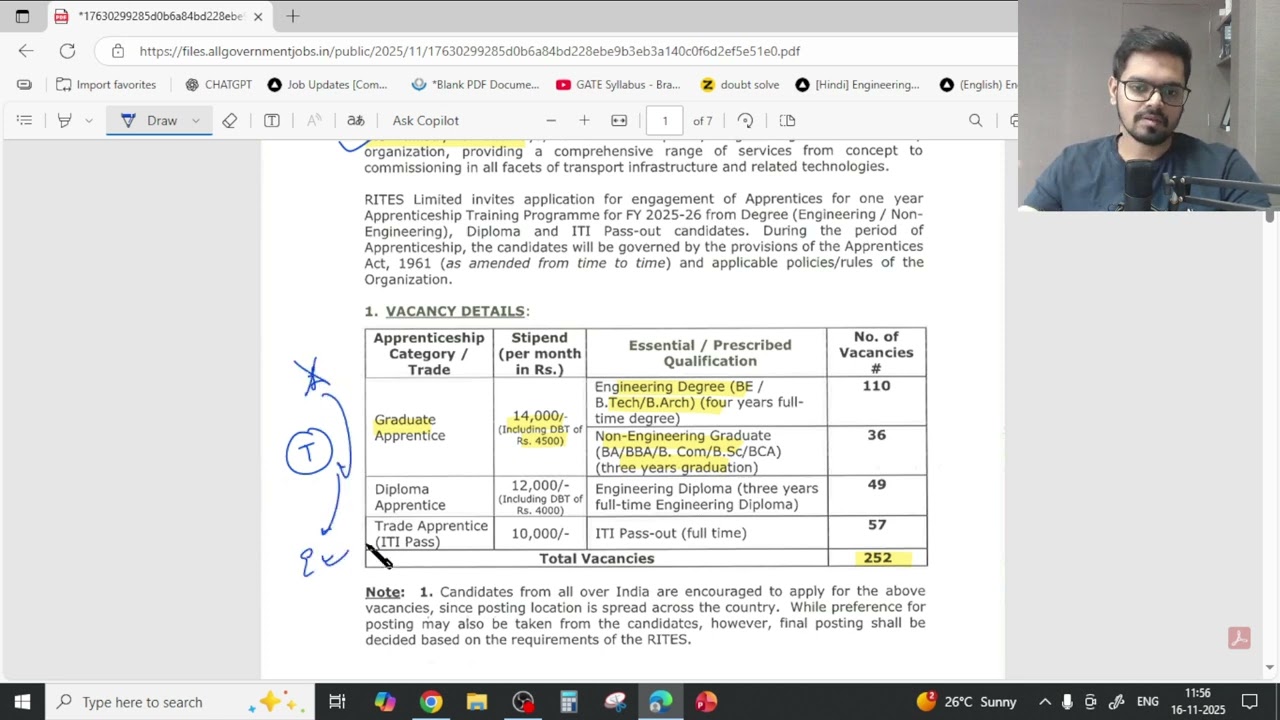Screen dimensions: 1280x720
Task: Open the doubt solve bookmark
Action: point(739,85)
